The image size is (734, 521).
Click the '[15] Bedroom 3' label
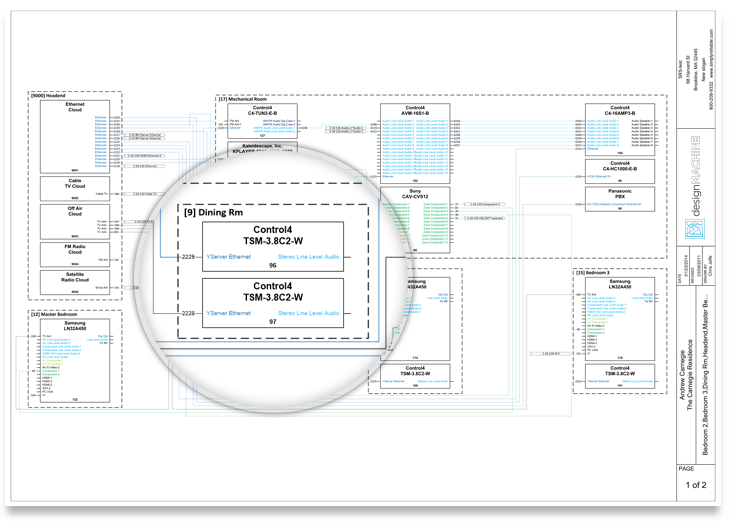pyautogui.click(x=593, y=272)
